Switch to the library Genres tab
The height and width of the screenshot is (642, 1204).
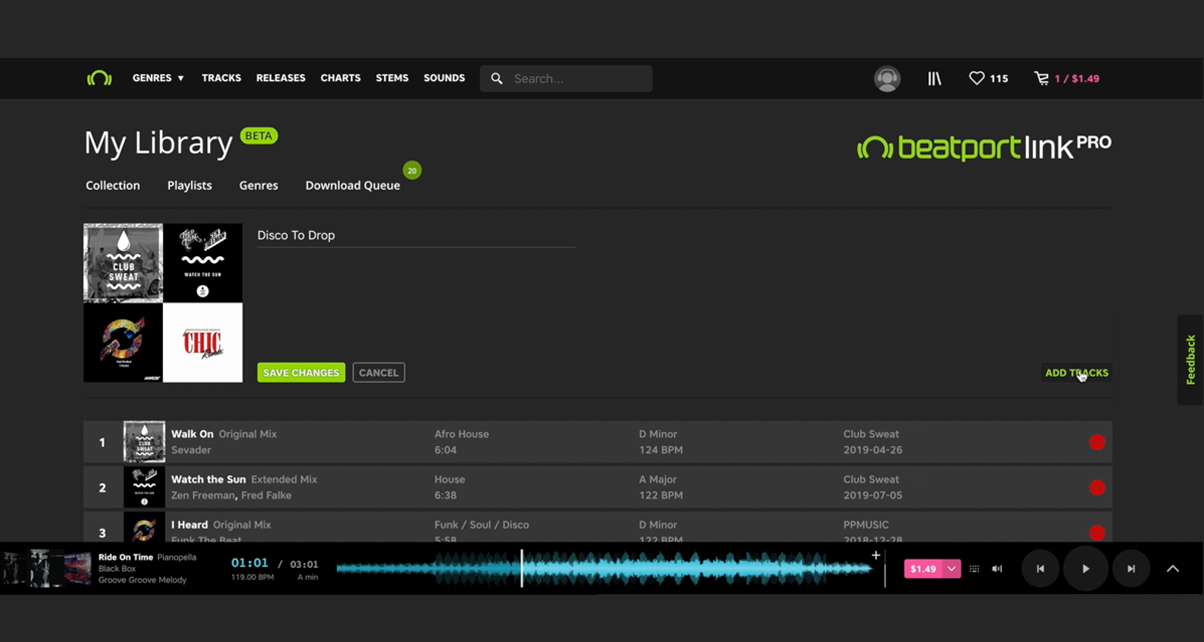pos(259,185)
